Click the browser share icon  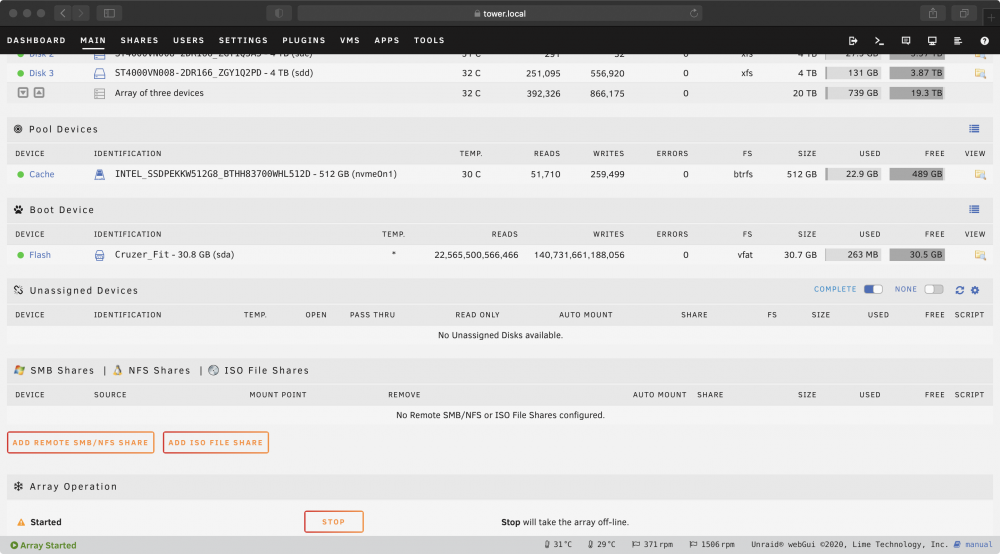tap(932, 13)
